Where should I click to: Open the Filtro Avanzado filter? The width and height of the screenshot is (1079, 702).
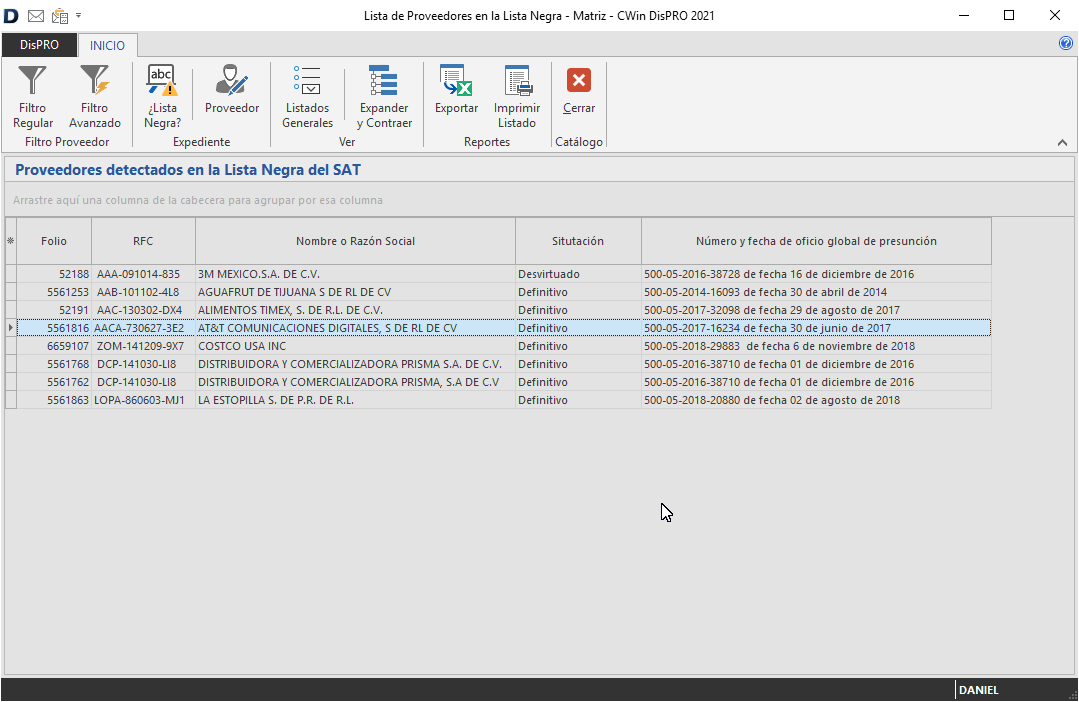point(95,96)
